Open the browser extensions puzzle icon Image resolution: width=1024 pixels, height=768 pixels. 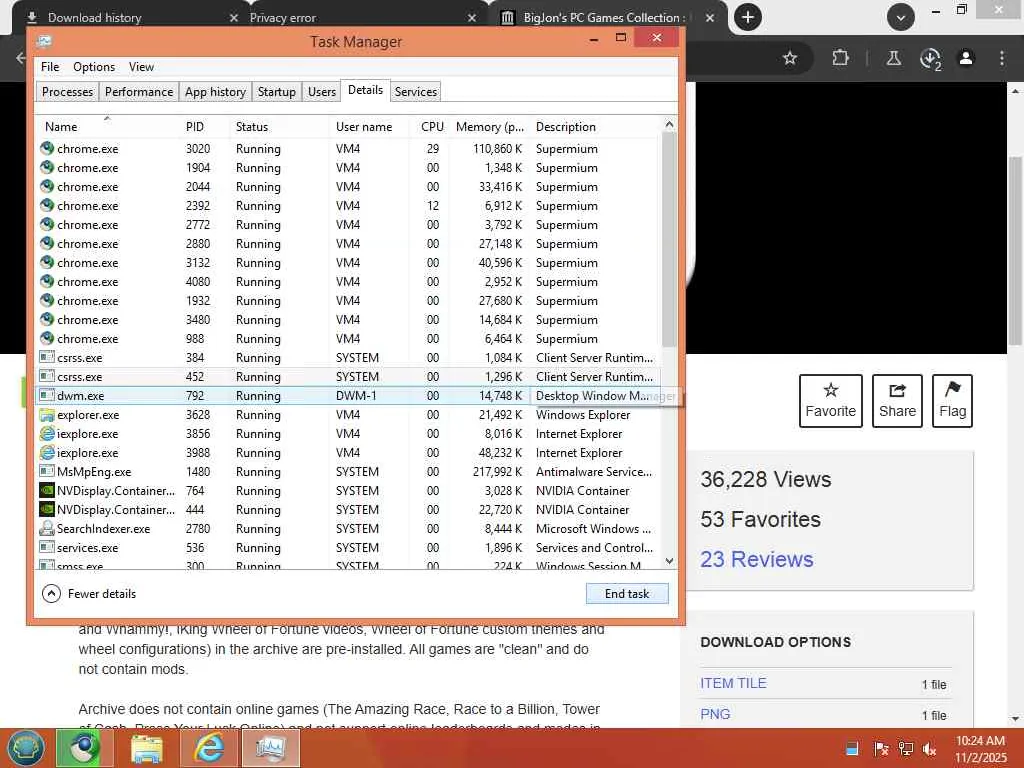[840, 58]
